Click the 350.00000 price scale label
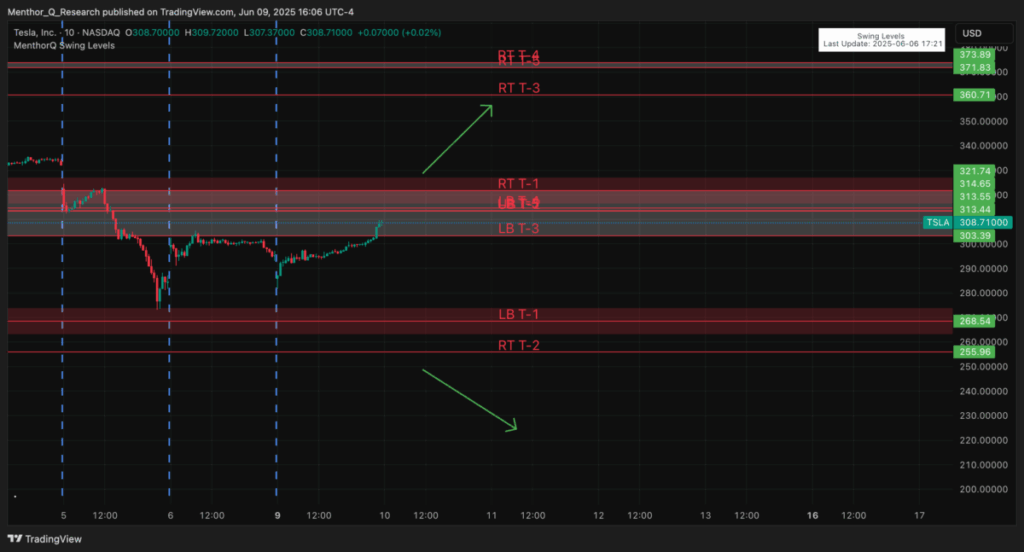Viewport: 1024px width, 552px height. [984, 122]
